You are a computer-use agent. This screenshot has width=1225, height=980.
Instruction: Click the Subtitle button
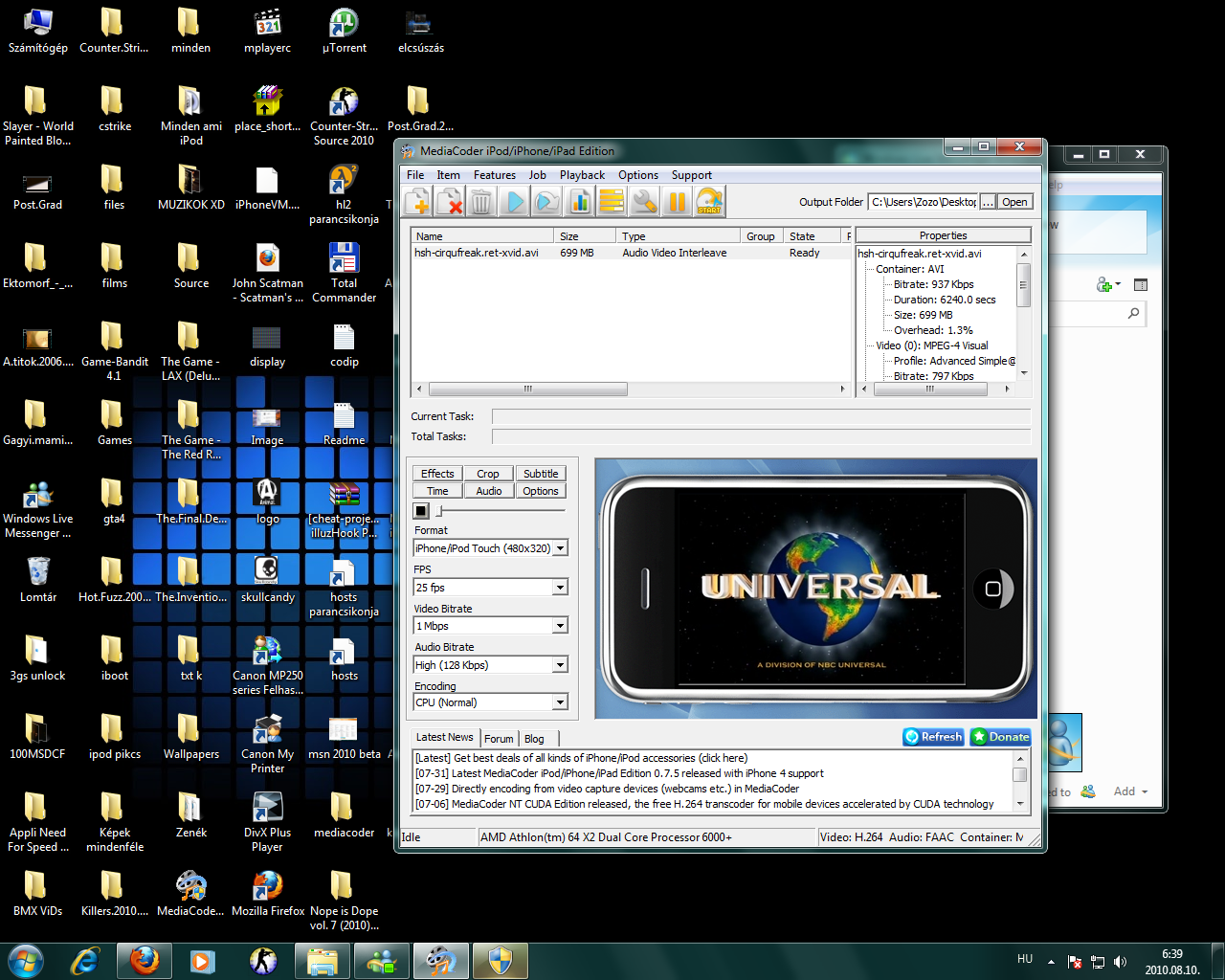[541, 474]
